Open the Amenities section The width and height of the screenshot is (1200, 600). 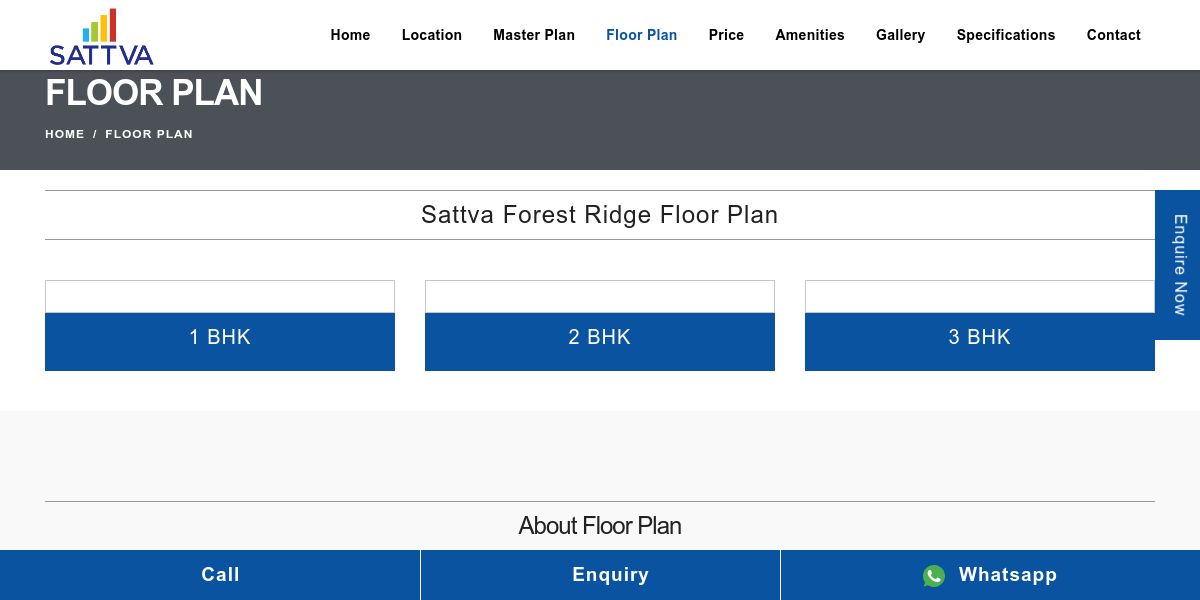pos(810,35)
